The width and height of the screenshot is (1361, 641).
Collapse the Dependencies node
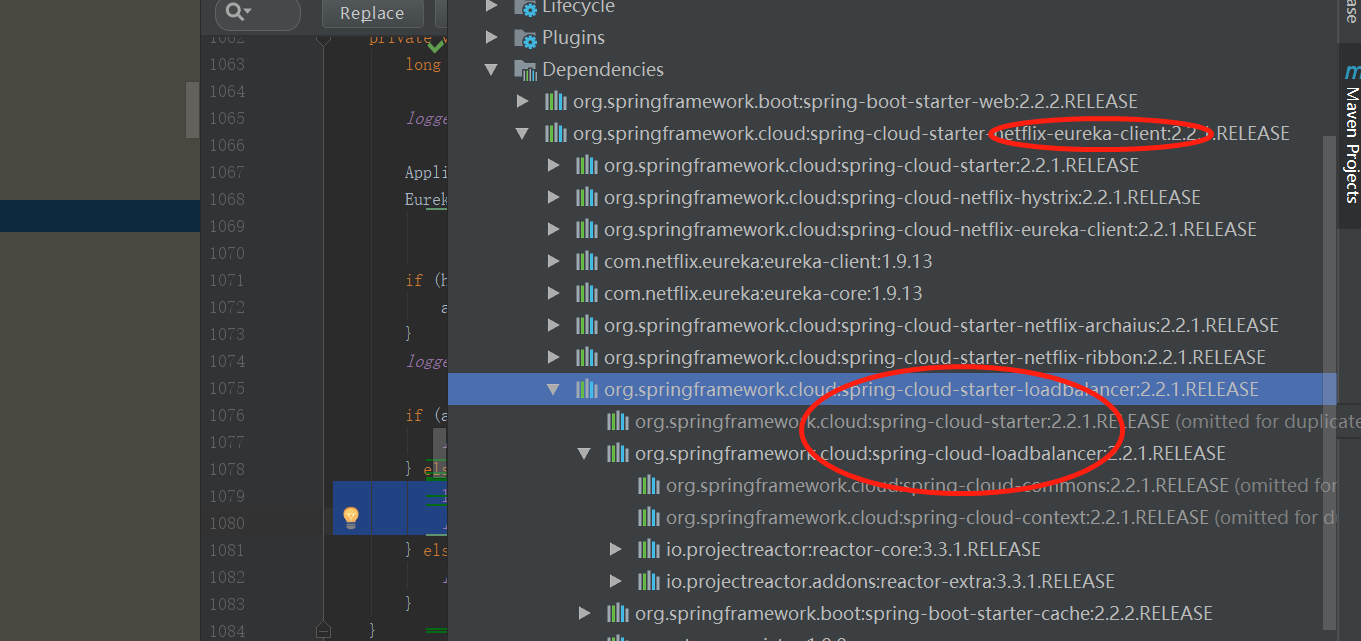(491, 69)
